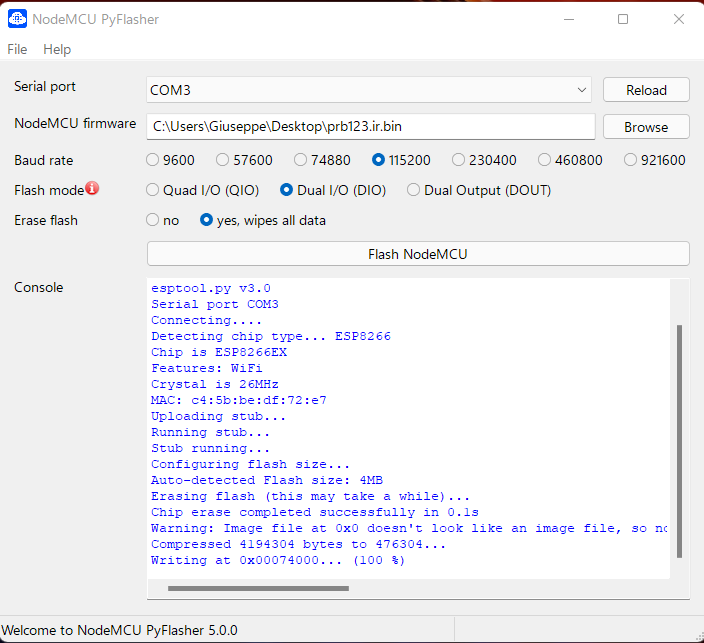Close the NodeMCU PyFlasher window
This screenshot has width=704, height=643.
[x=679, y=19]
